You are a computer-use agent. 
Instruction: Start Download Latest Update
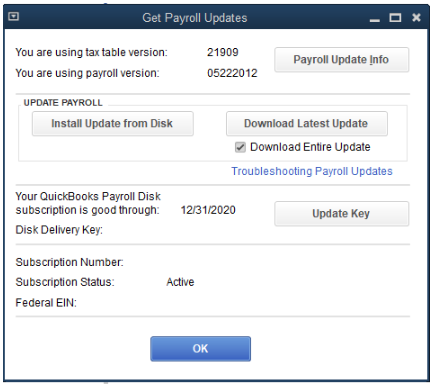[307, 124]
